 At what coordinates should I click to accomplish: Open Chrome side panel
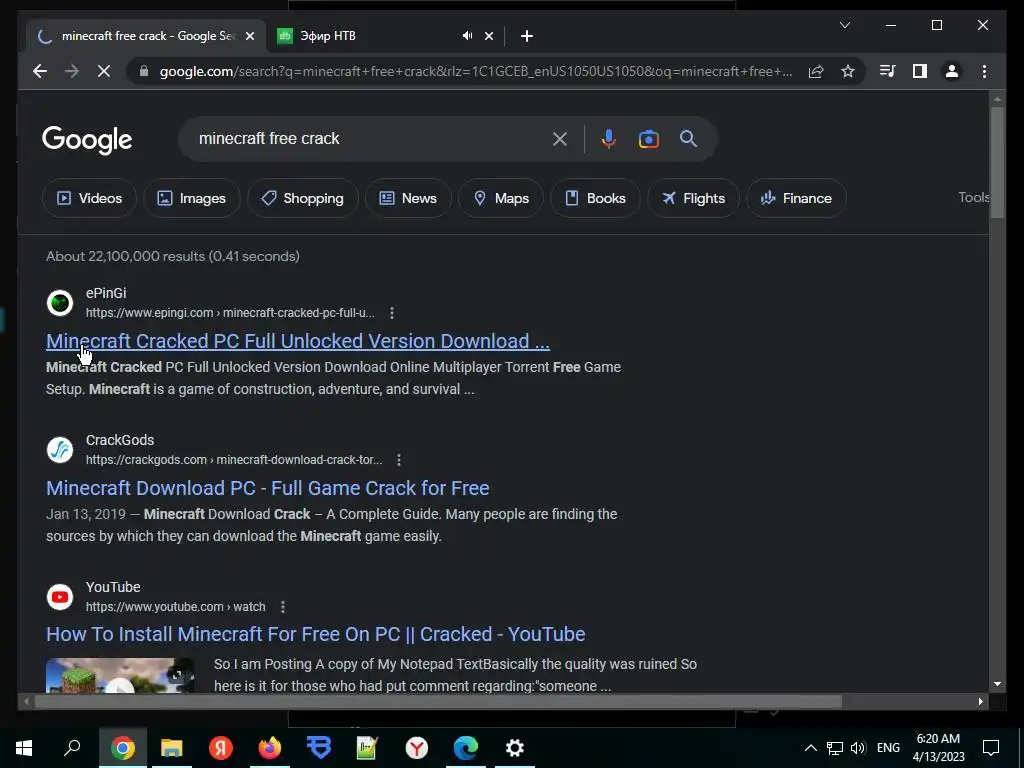[920, 71]
